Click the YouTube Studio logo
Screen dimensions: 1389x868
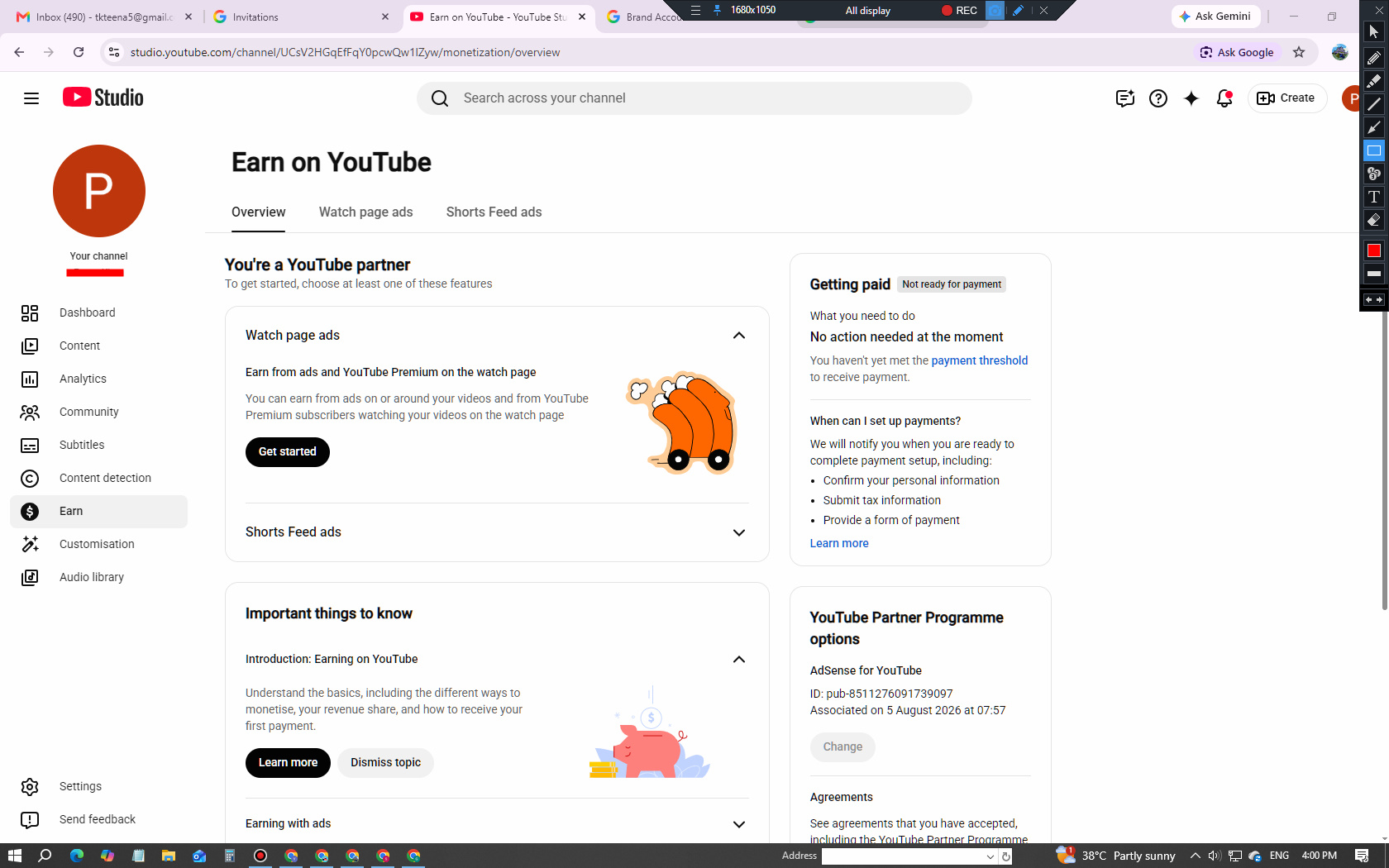coord(103,98)
